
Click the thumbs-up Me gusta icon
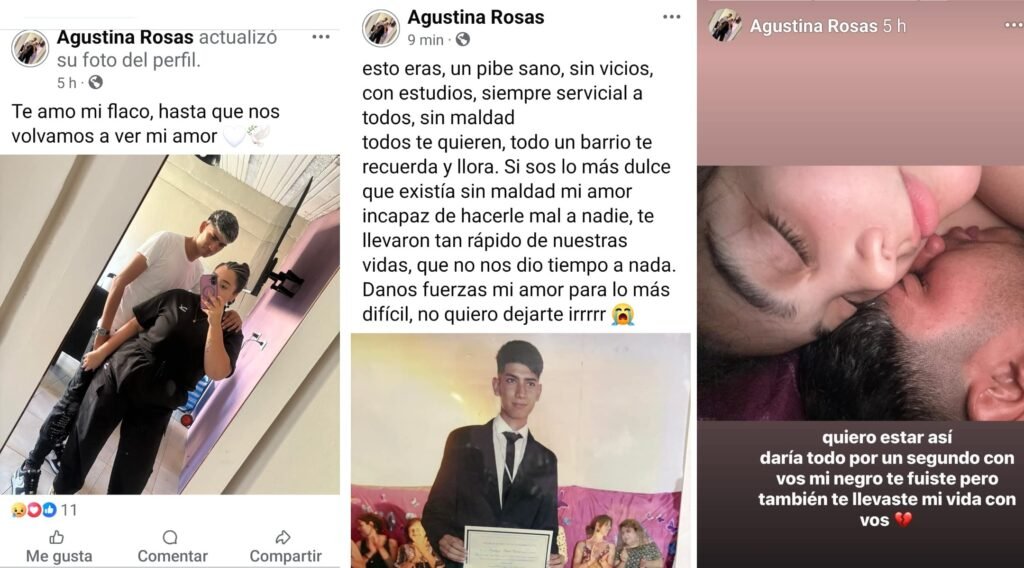pos(57,537)
